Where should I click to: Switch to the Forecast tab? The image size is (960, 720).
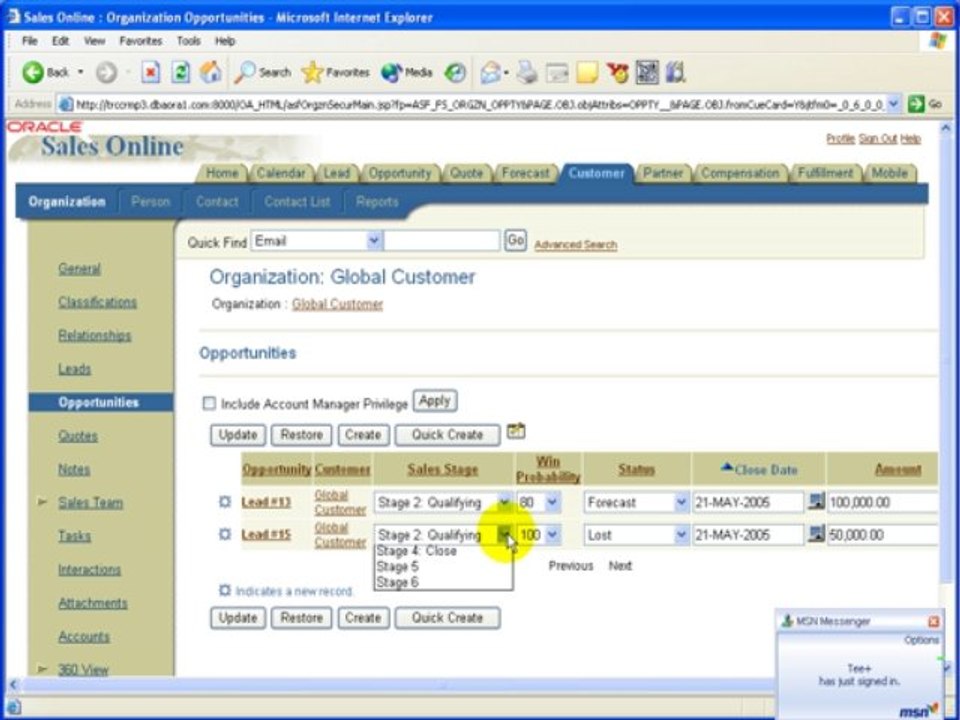[x=525, y=174]
